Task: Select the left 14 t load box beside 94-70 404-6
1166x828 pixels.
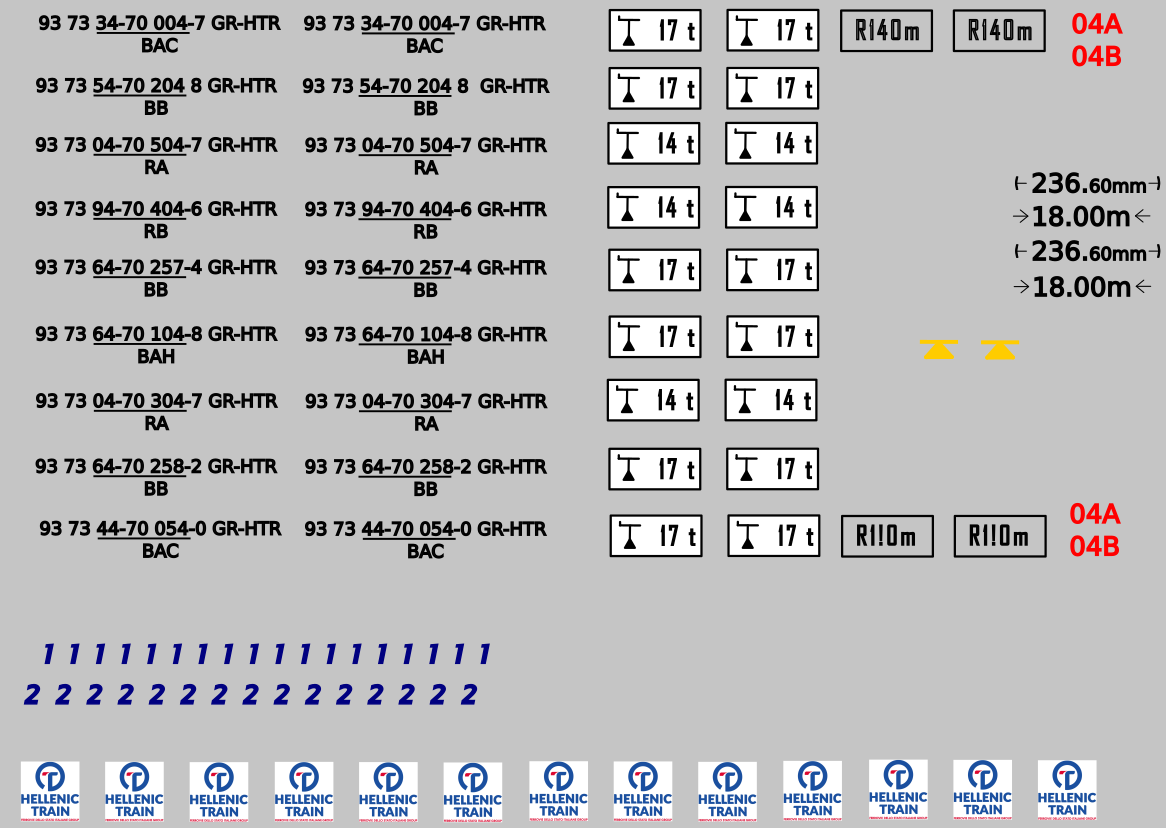Action: 654,208
